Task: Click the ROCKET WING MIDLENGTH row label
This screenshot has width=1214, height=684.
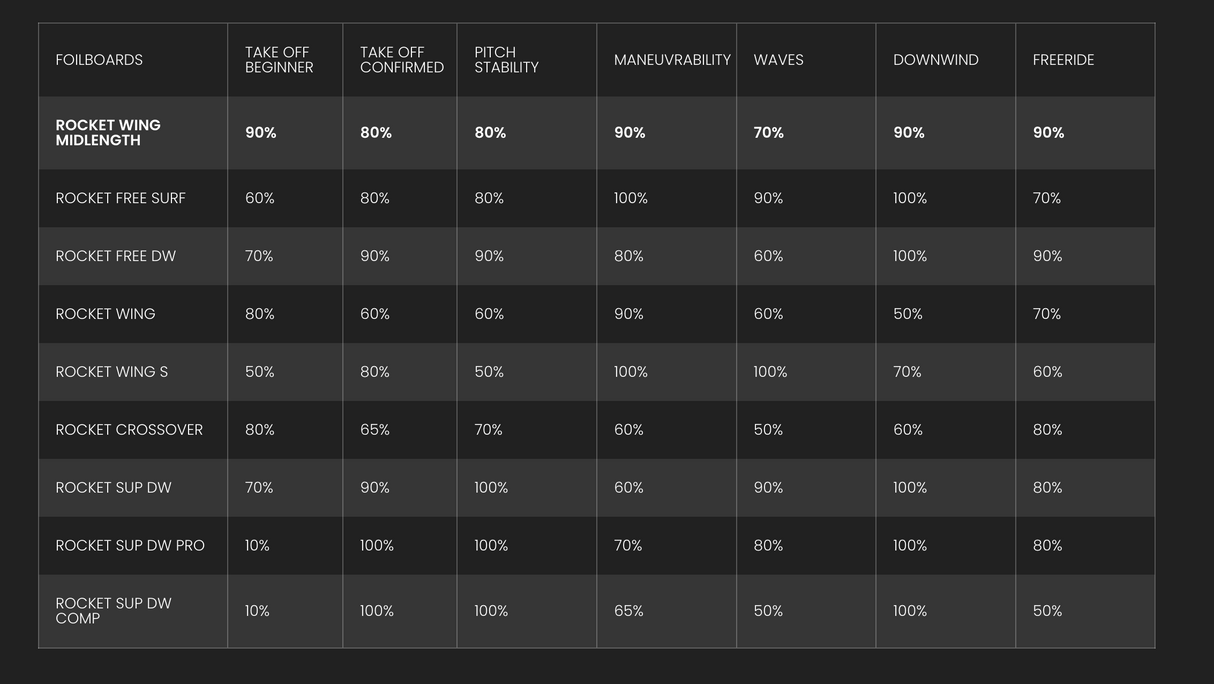Action: [x=108, y=133]
